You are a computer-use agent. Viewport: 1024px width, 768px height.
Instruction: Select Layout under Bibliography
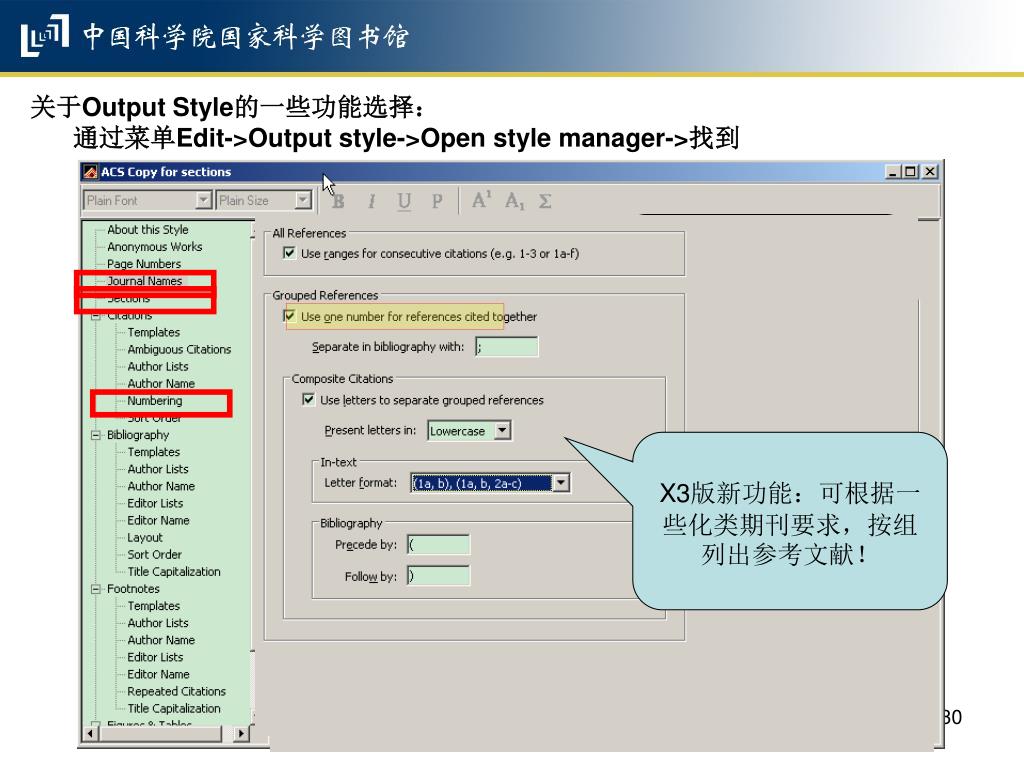click(x=145, y=537)
